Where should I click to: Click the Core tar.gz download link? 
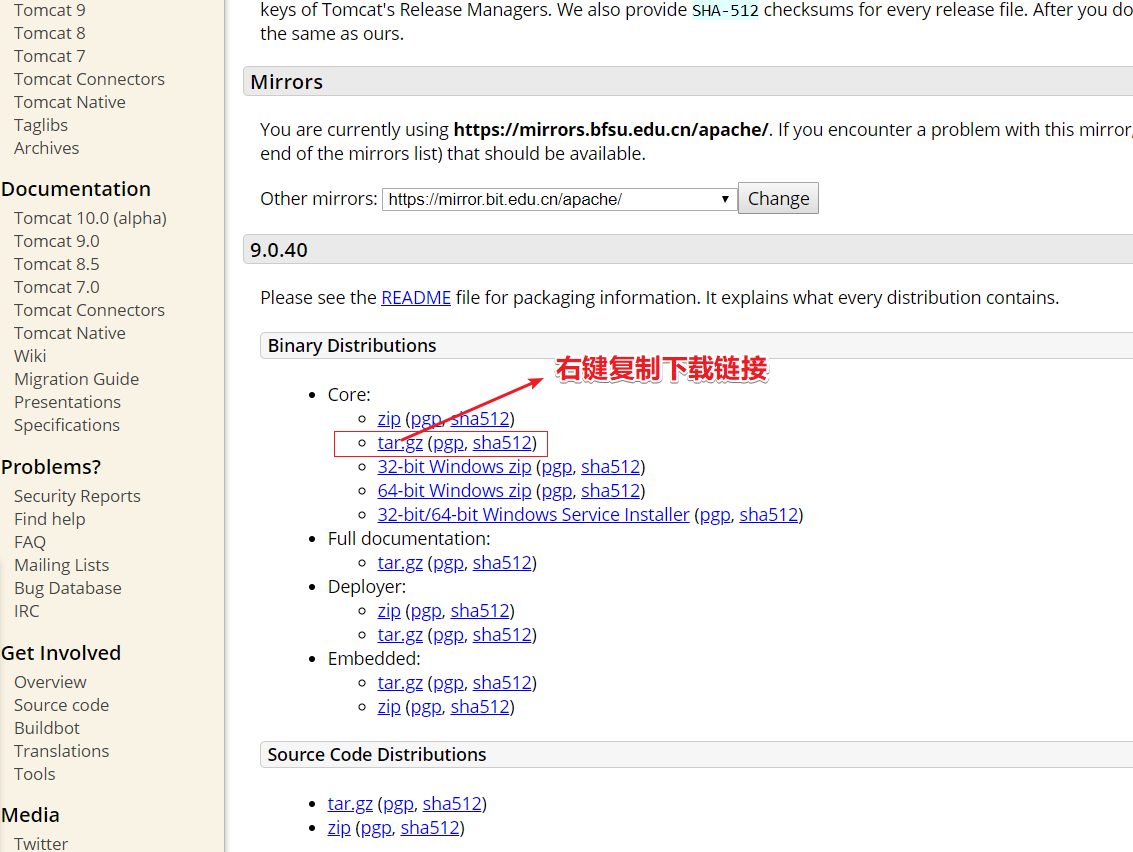point(400,442)
